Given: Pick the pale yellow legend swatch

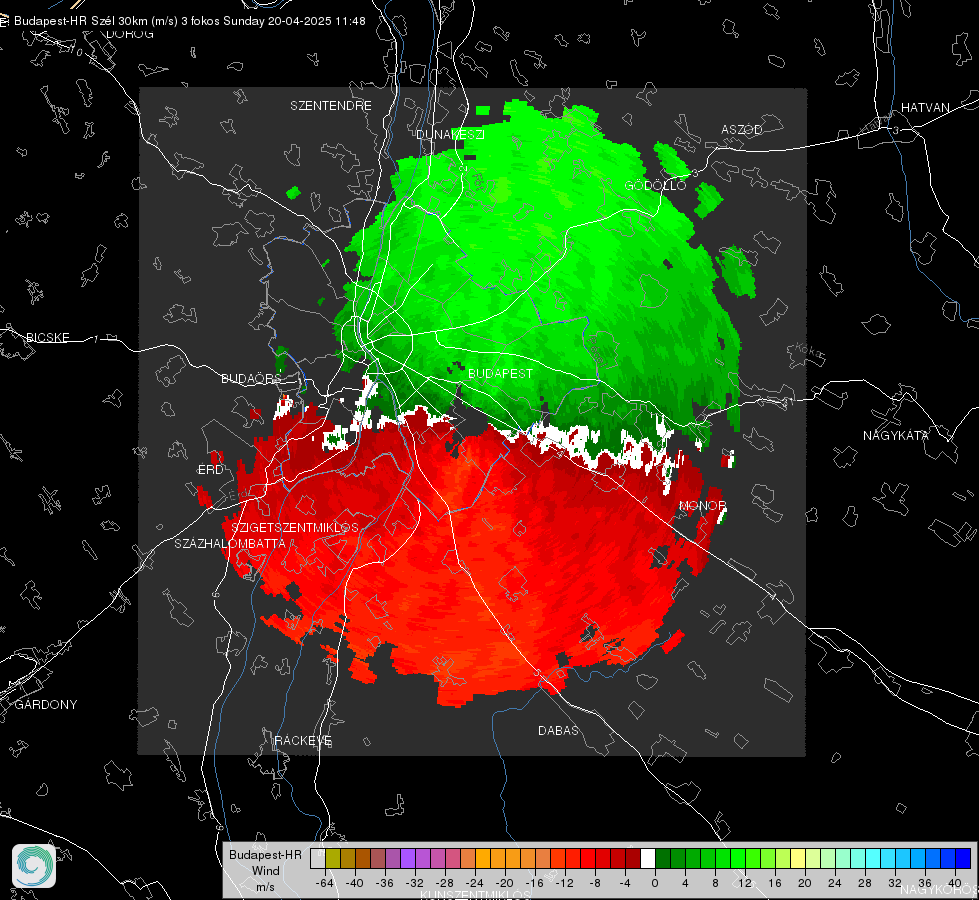Looking at the screenshot, I should tap(798, 858).
